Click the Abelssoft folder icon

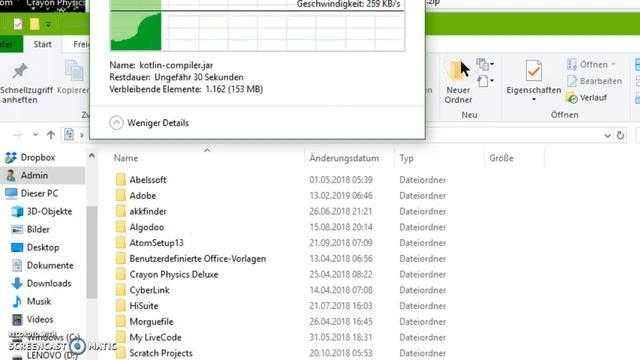point(120,180)
